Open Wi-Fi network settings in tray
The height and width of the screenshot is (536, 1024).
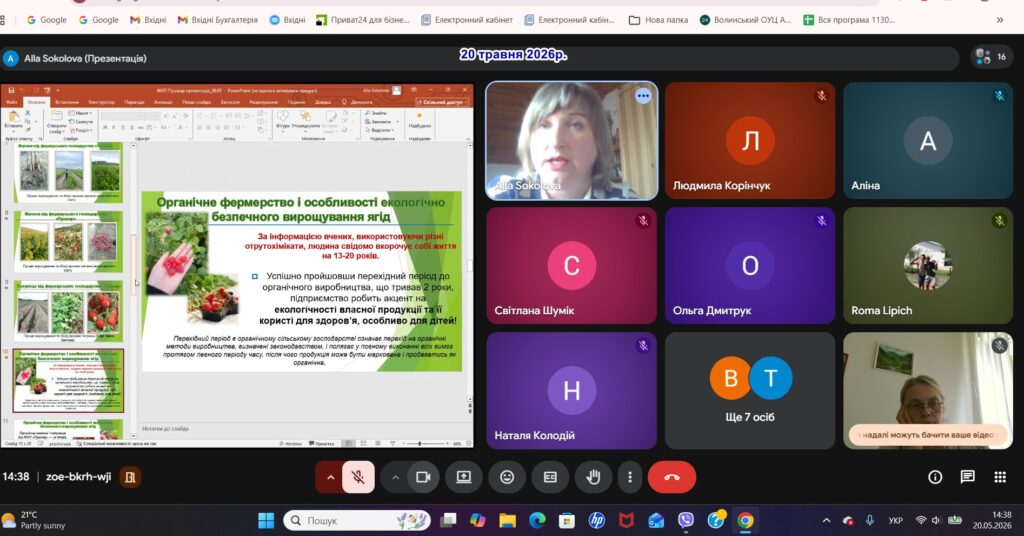point(921,520)
